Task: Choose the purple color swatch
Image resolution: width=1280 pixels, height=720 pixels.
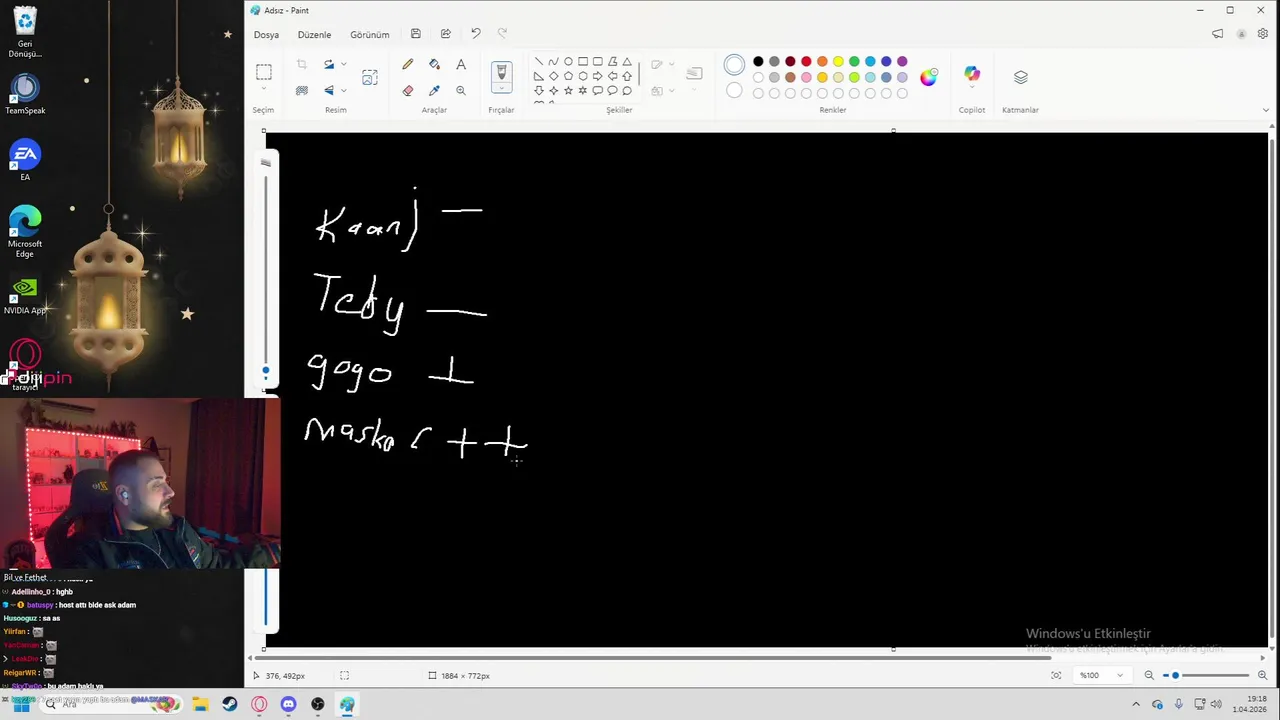Action: (x=902, y=62)
